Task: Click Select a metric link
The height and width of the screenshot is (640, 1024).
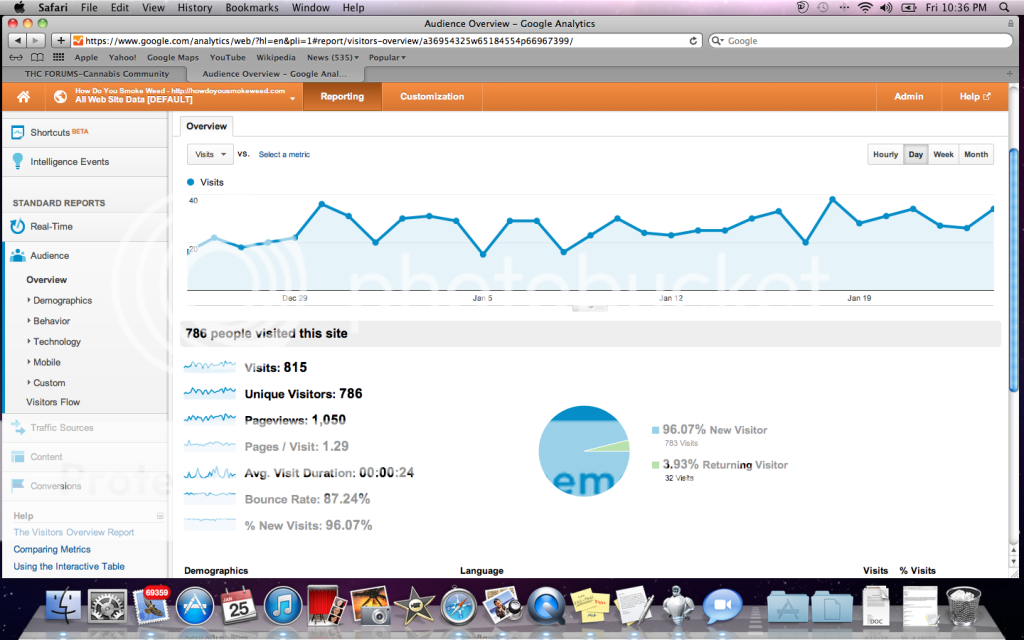Action: pyautogui.click(x=284, y=155)
